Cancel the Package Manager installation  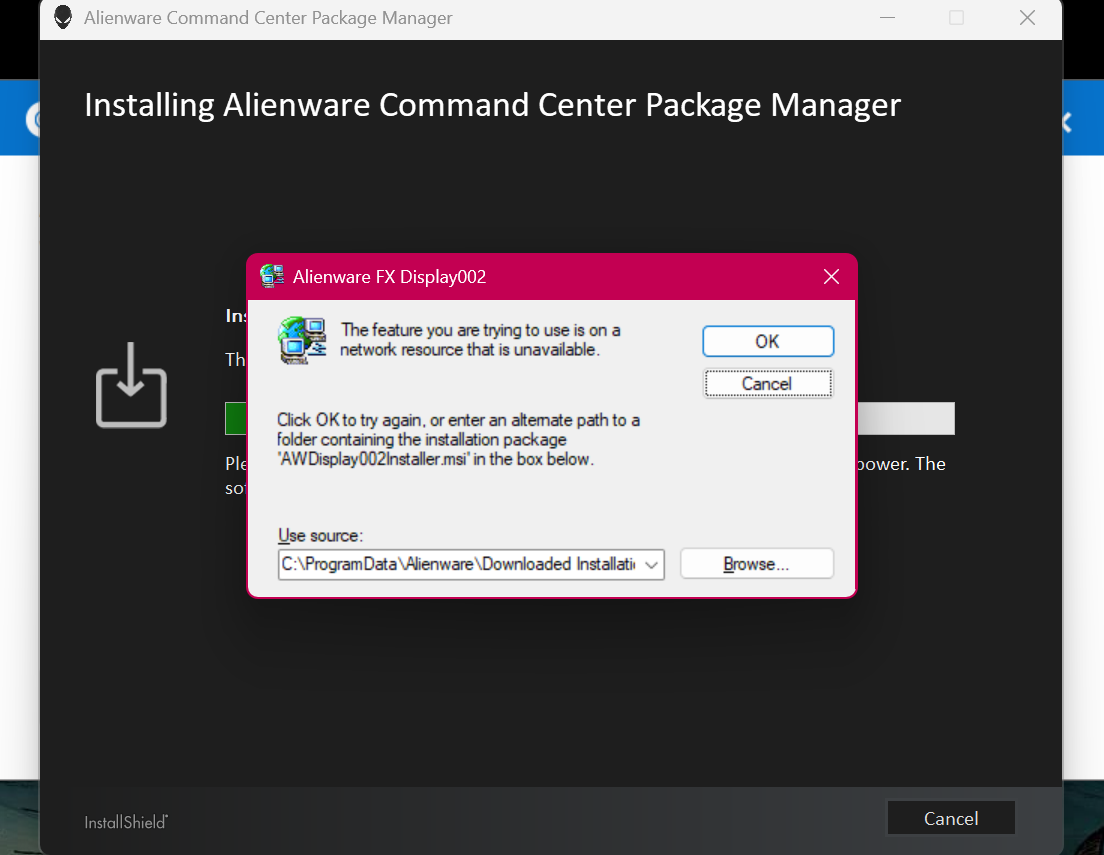click(x=950, y=818)
